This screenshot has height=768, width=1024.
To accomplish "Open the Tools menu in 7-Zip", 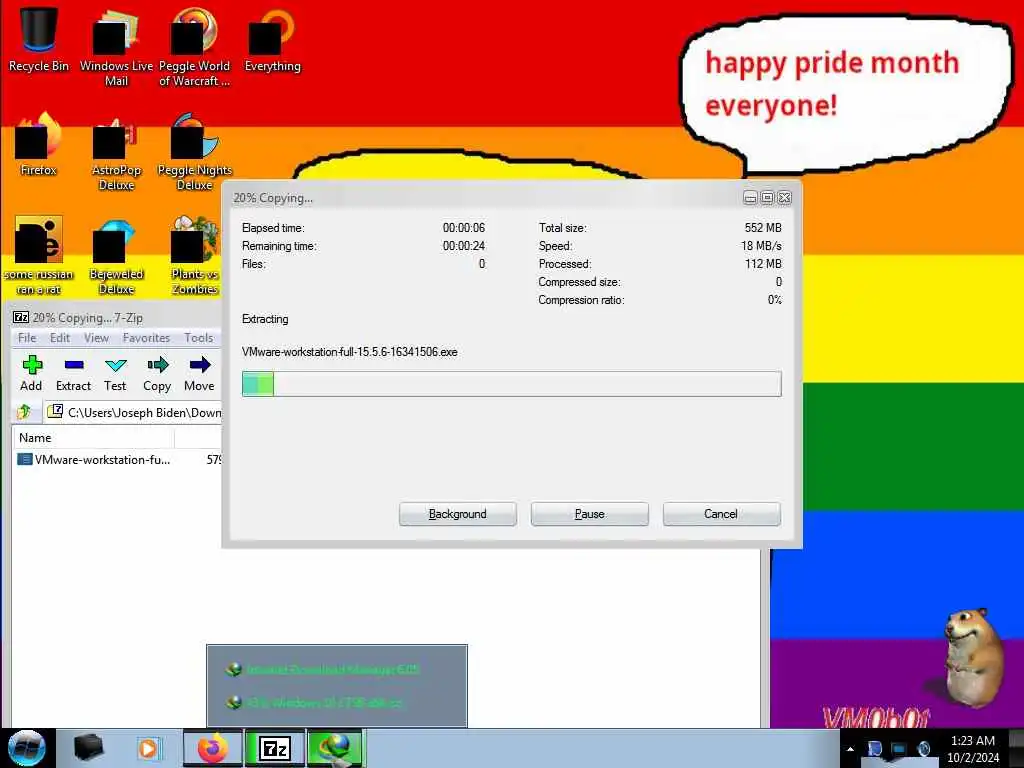I will click(199, 338).
